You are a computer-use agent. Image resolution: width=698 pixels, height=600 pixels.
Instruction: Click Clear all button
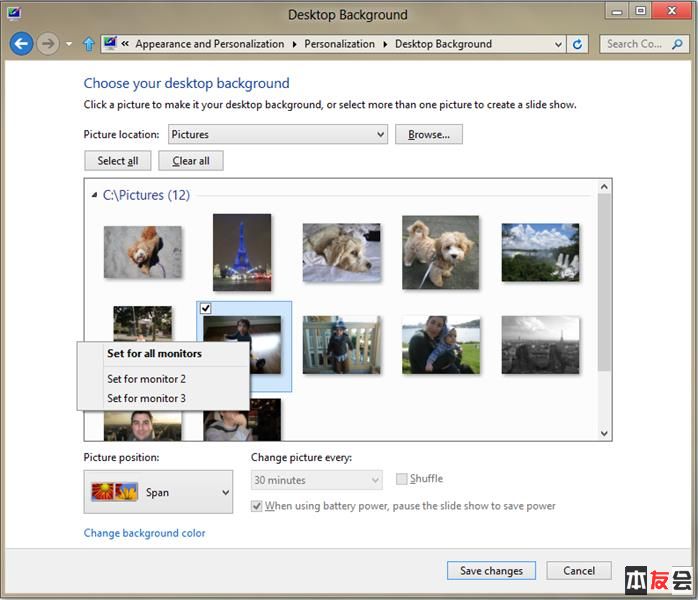191,161
